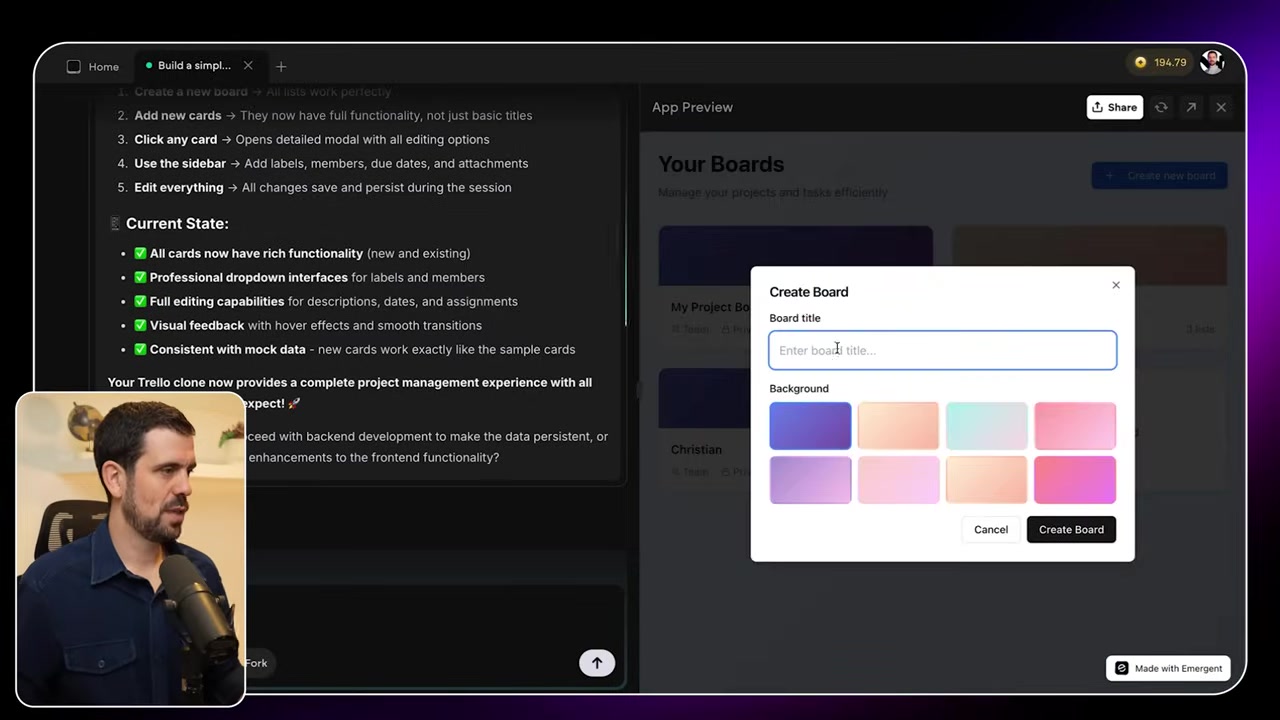Close the Create Board dialog with X

tap(1116, 285)
